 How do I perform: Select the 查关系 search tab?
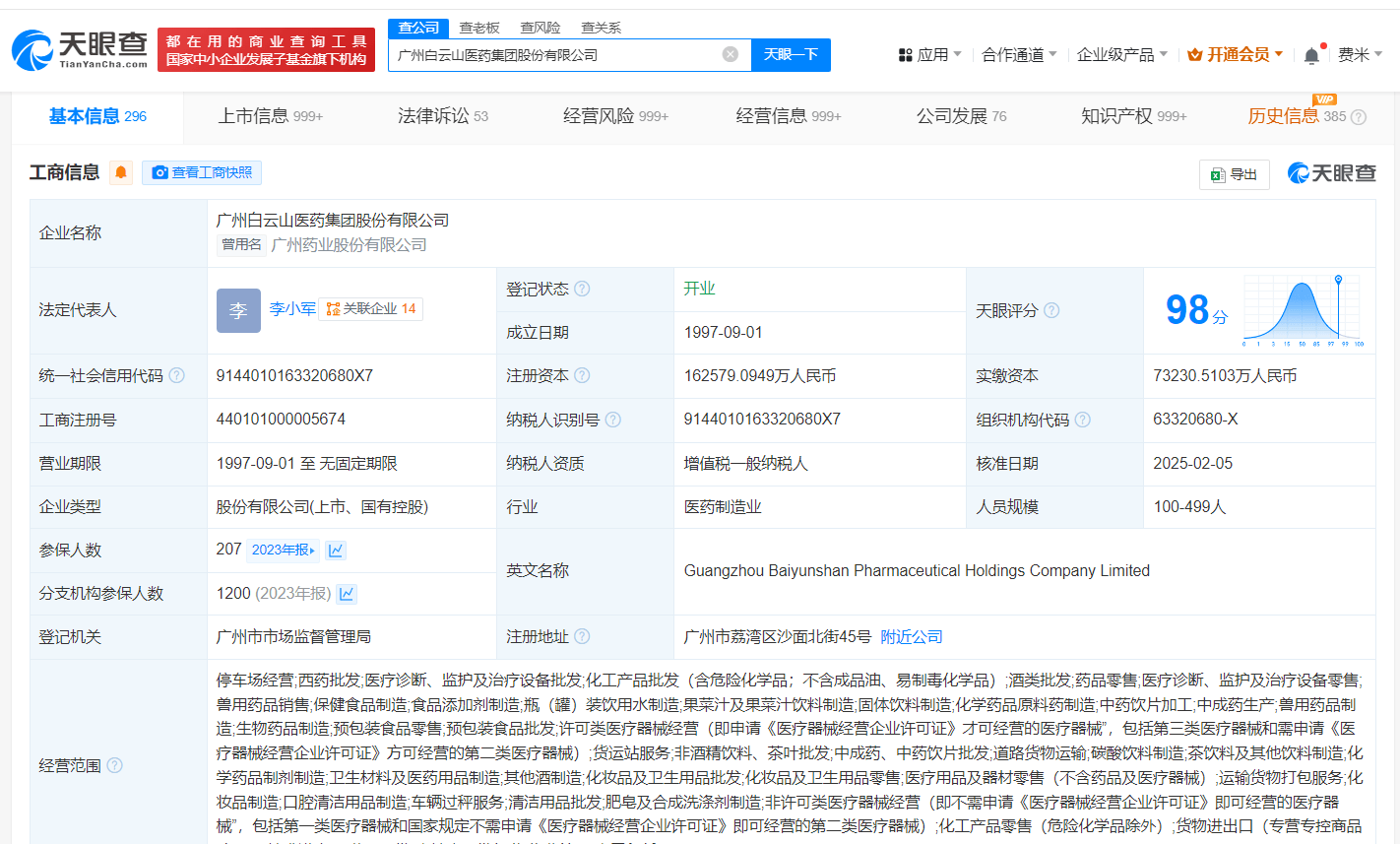[x=601, y=28]
